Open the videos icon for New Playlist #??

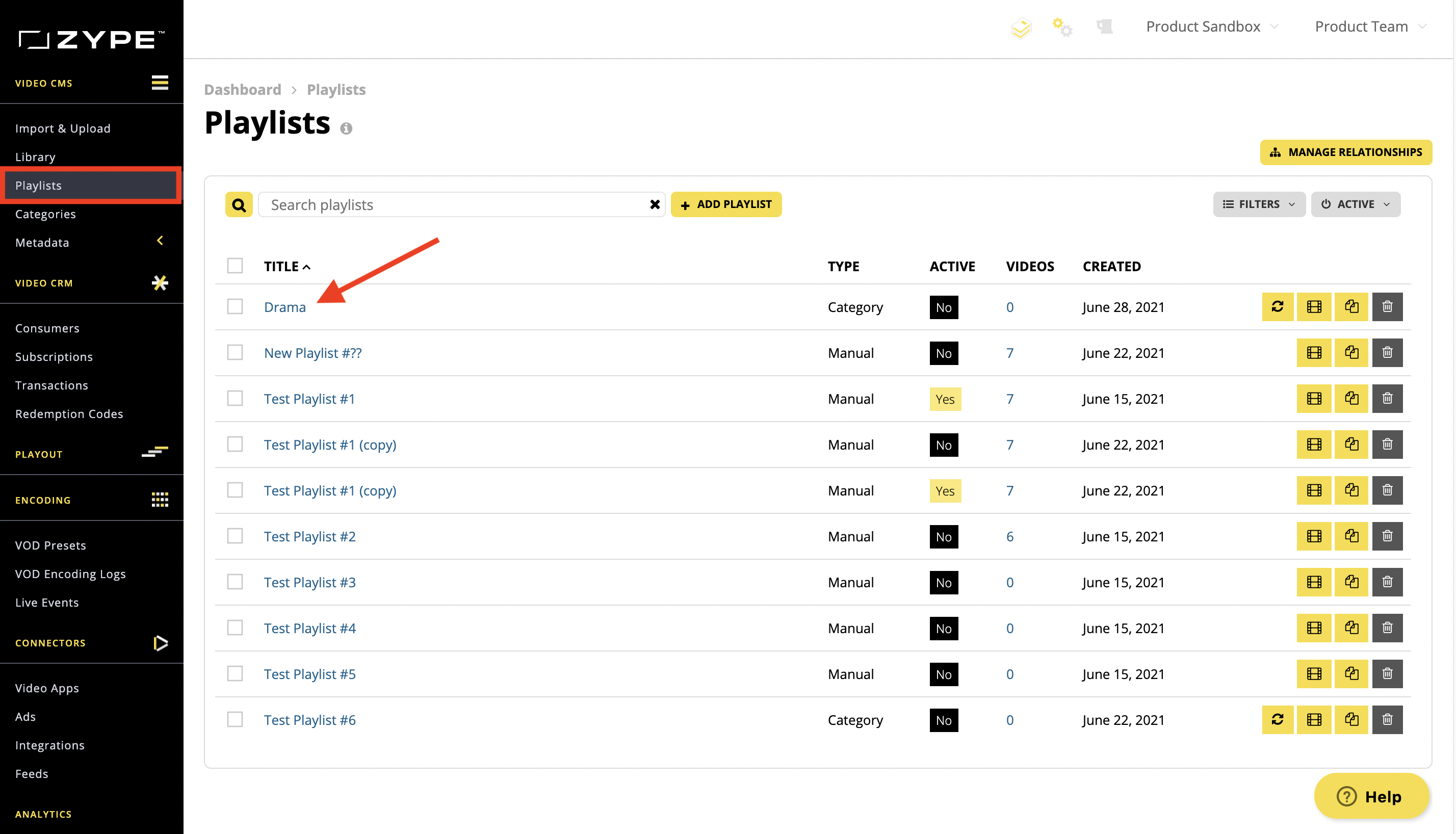[x=1314, y=353]
